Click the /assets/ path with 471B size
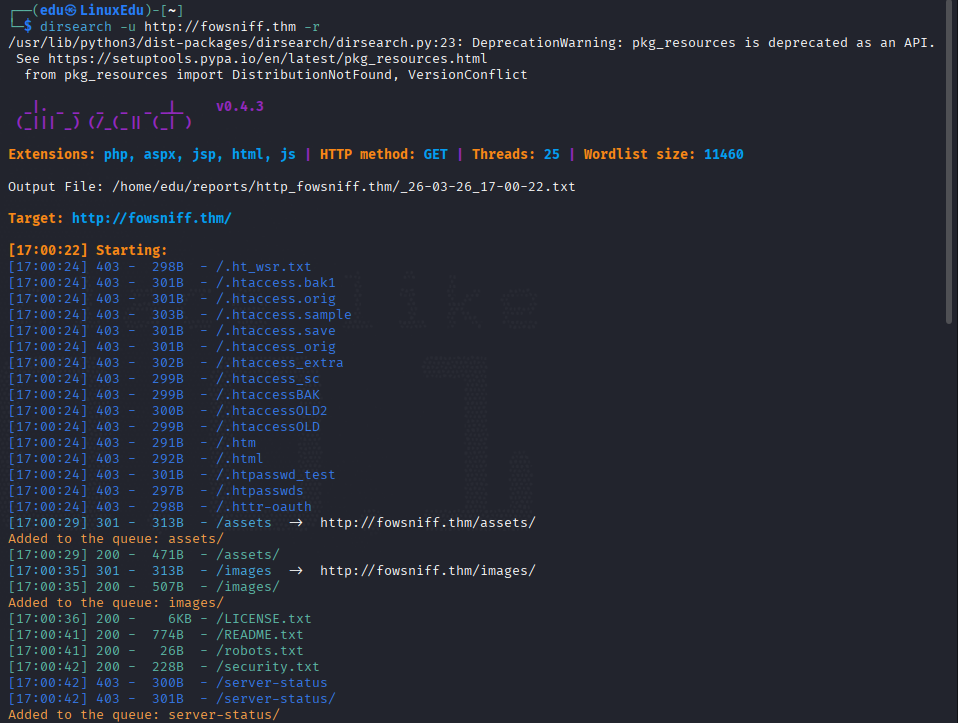This screenshot has height=723, width=958. click(247, 554)
